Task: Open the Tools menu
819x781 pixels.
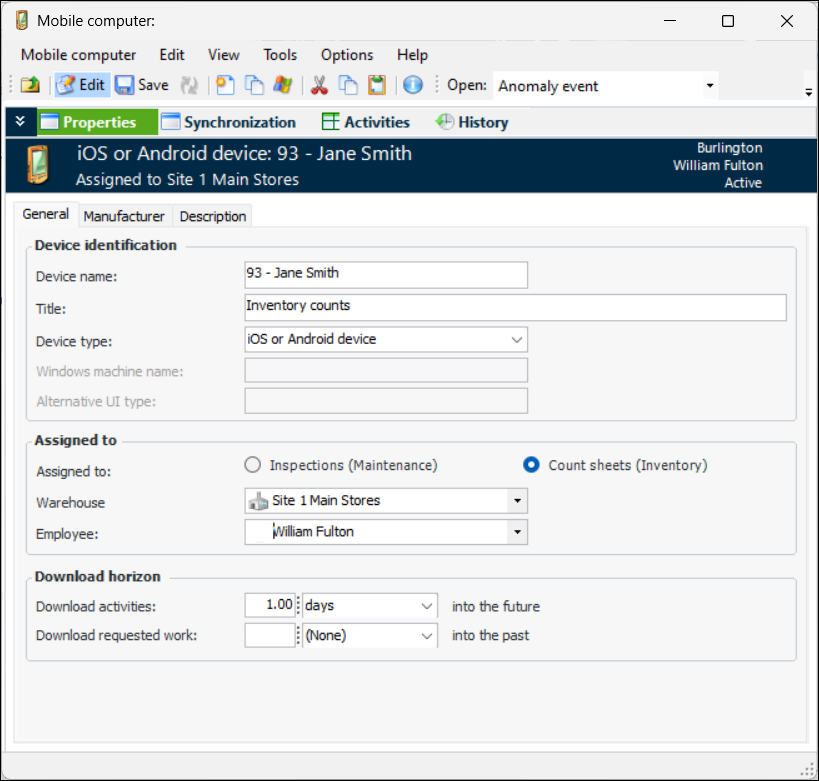Action: (280, 55)
